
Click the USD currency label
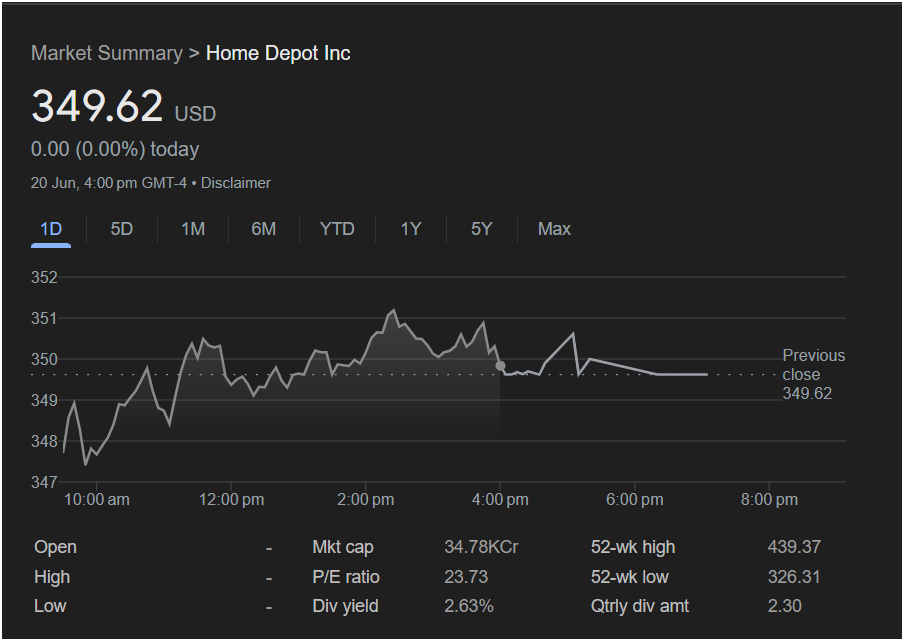click(x=195, y=114)
